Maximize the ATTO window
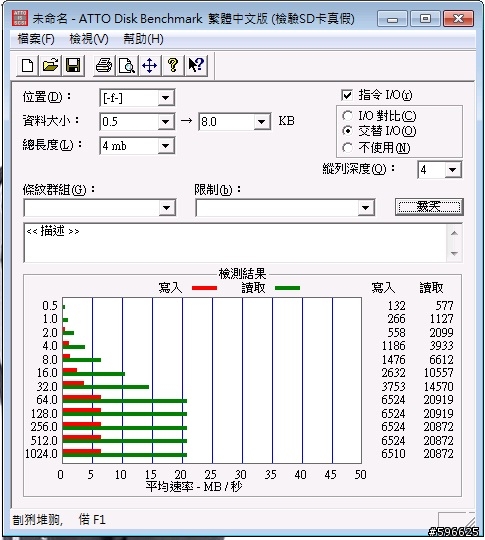The width and height of the screenshot is (485, 540). [x=425, y=19]
